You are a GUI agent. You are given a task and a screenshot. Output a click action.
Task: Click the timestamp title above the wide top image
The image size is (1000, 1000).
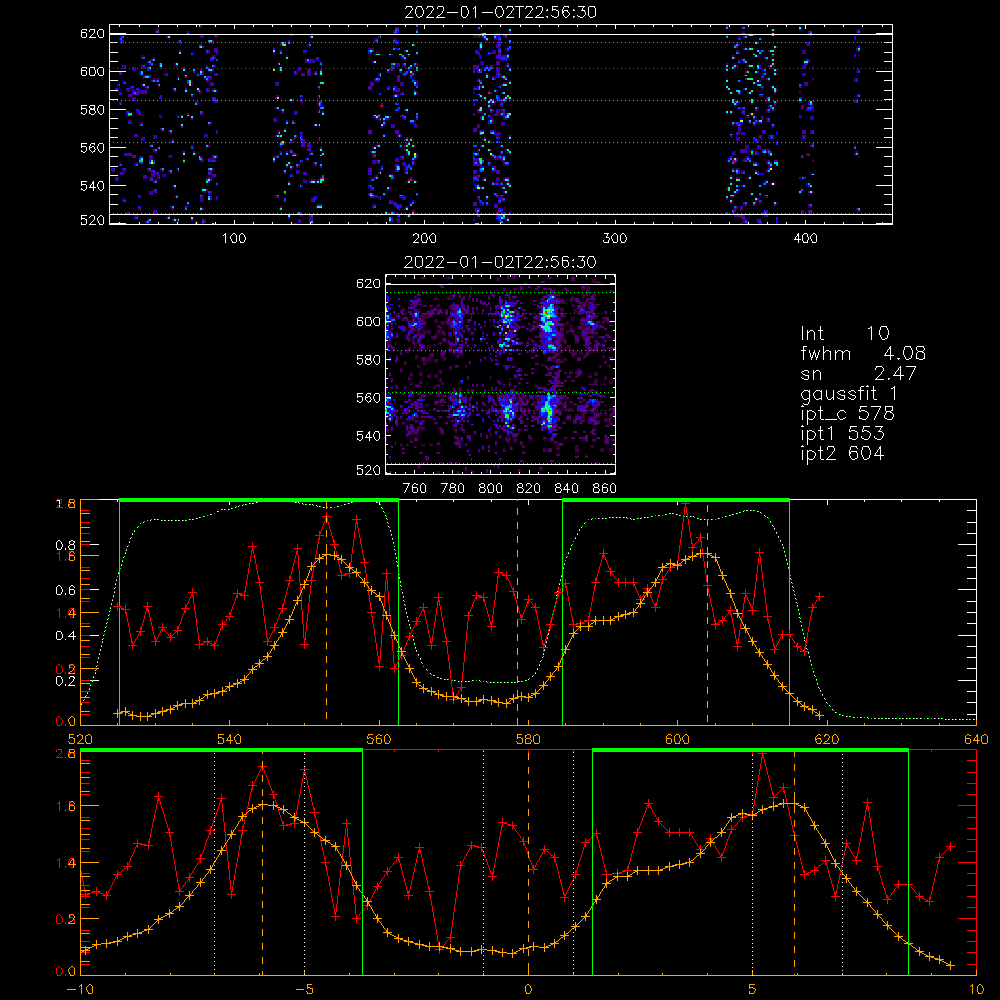point(500,12)
